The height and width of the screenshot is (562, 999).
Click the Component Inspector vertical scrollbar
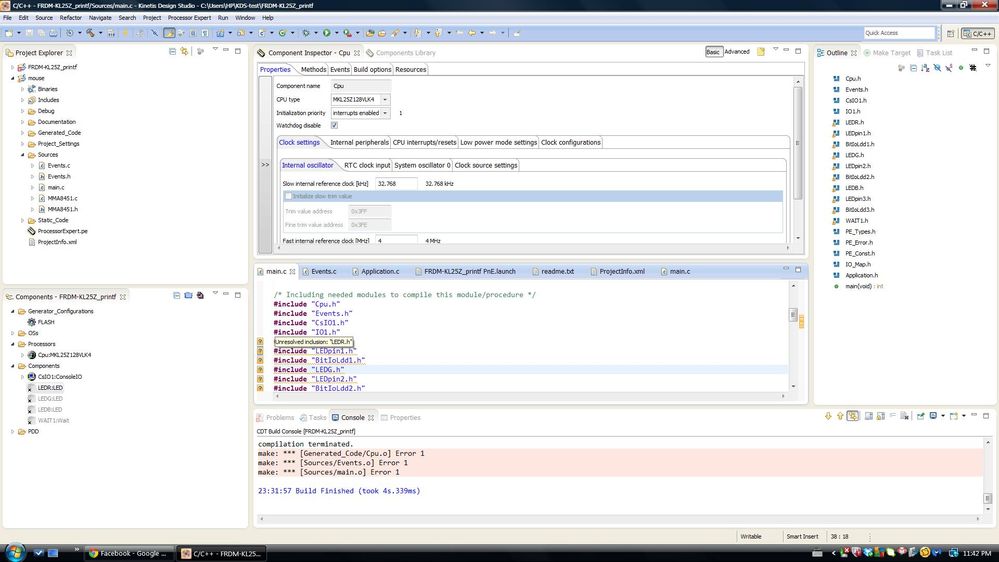tap(797, 160)
